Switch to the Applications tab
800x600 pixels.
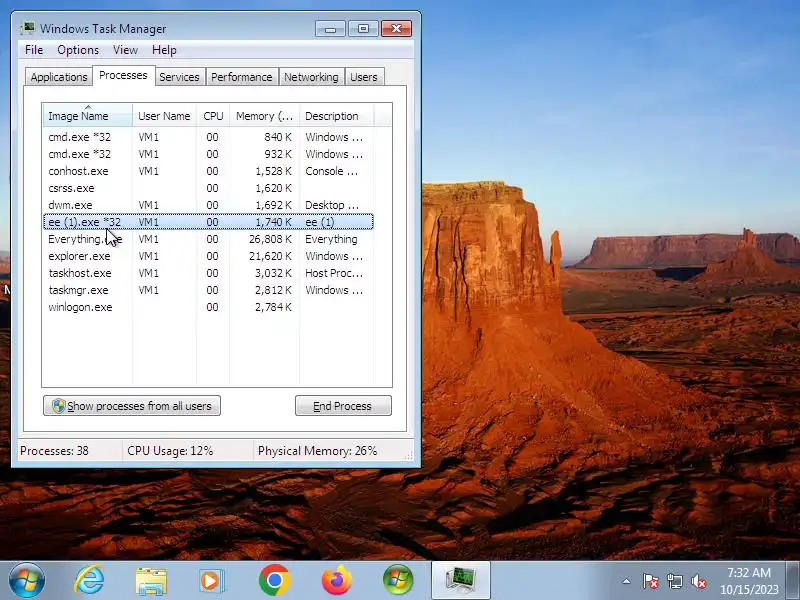click(x=59, y=77)
